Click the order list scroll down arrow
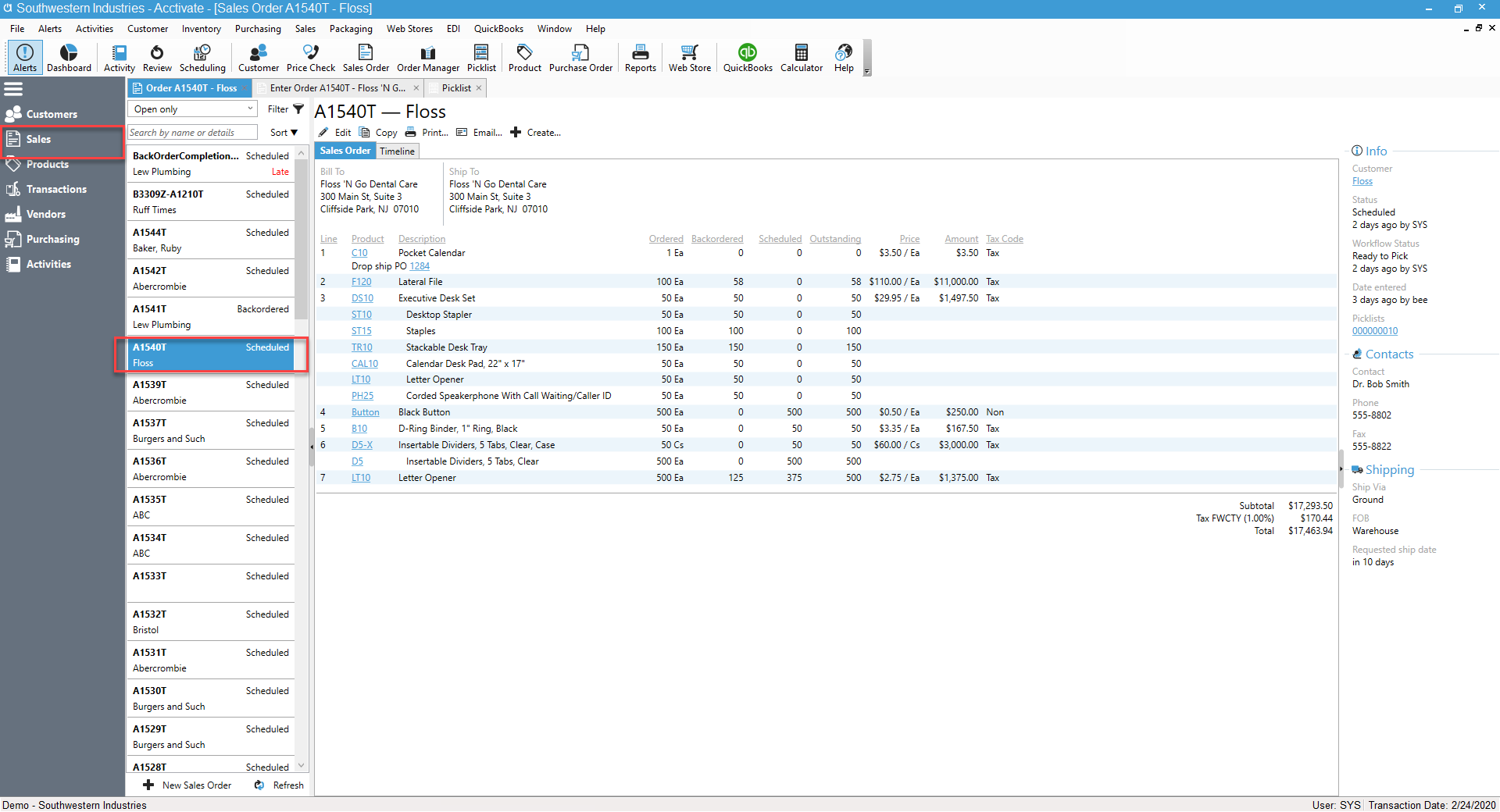This screenshot has height=812, width=1500. coord(302,766)
